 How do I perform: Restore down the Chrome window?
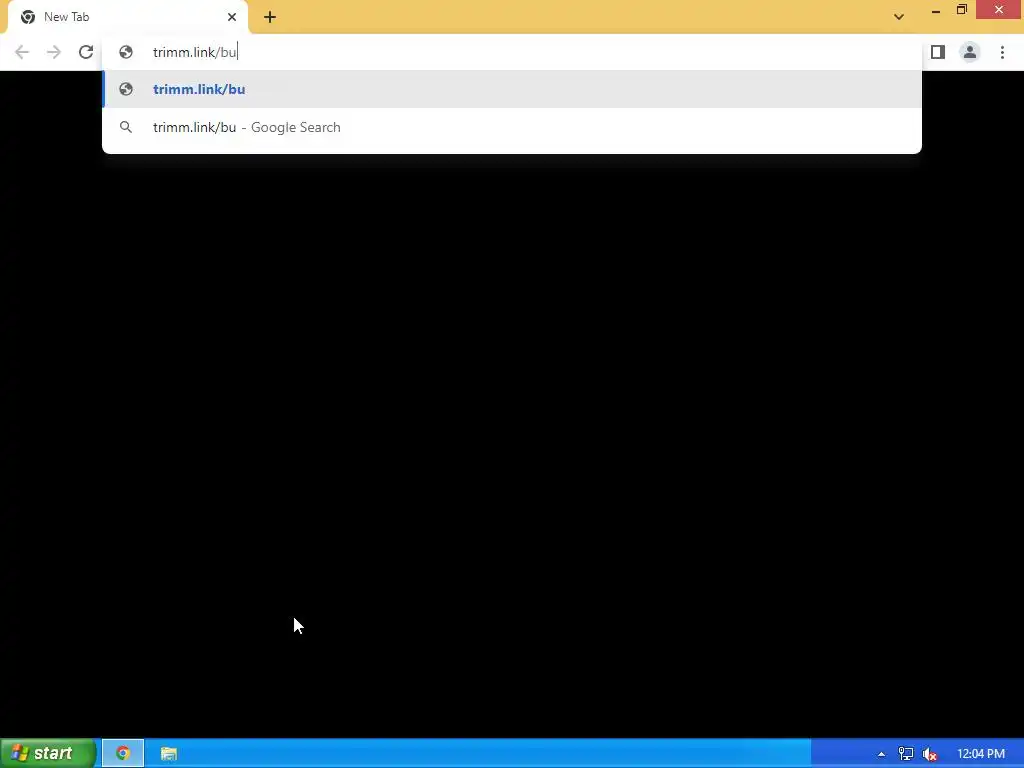point(961,10)
